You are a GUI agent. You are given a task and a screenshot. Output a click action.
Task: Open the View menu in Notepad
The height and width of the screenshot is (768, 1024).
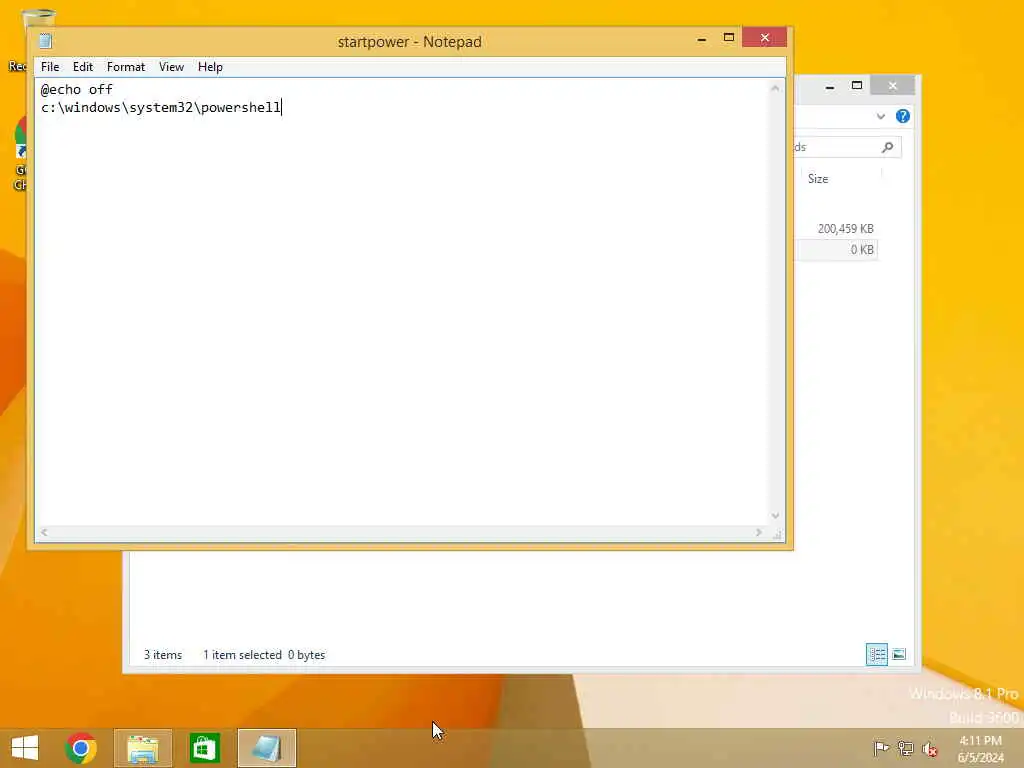(171, 67)
